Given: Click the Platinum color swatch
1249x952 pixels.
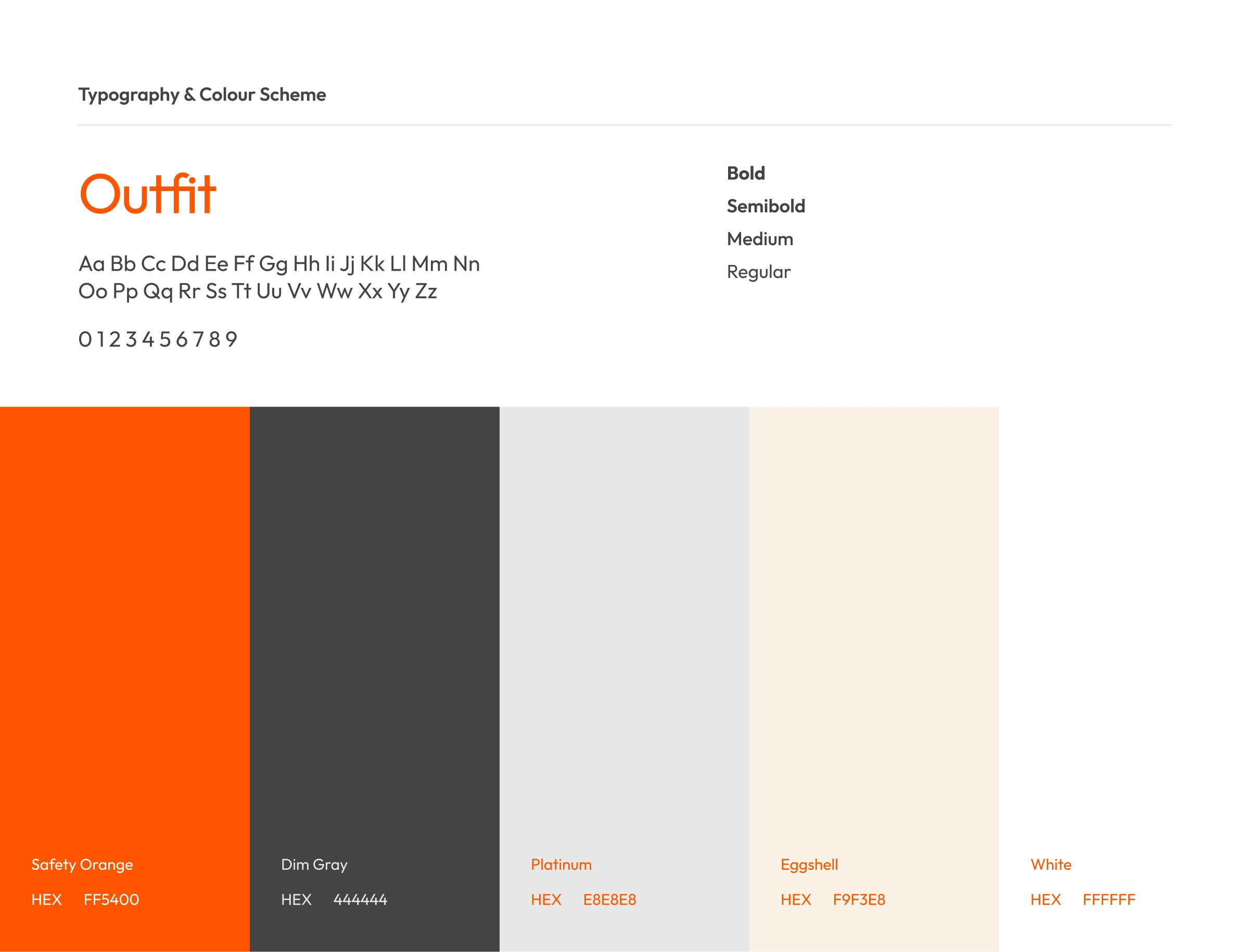Looking at the screenshot, I should (x=624, y=624).
